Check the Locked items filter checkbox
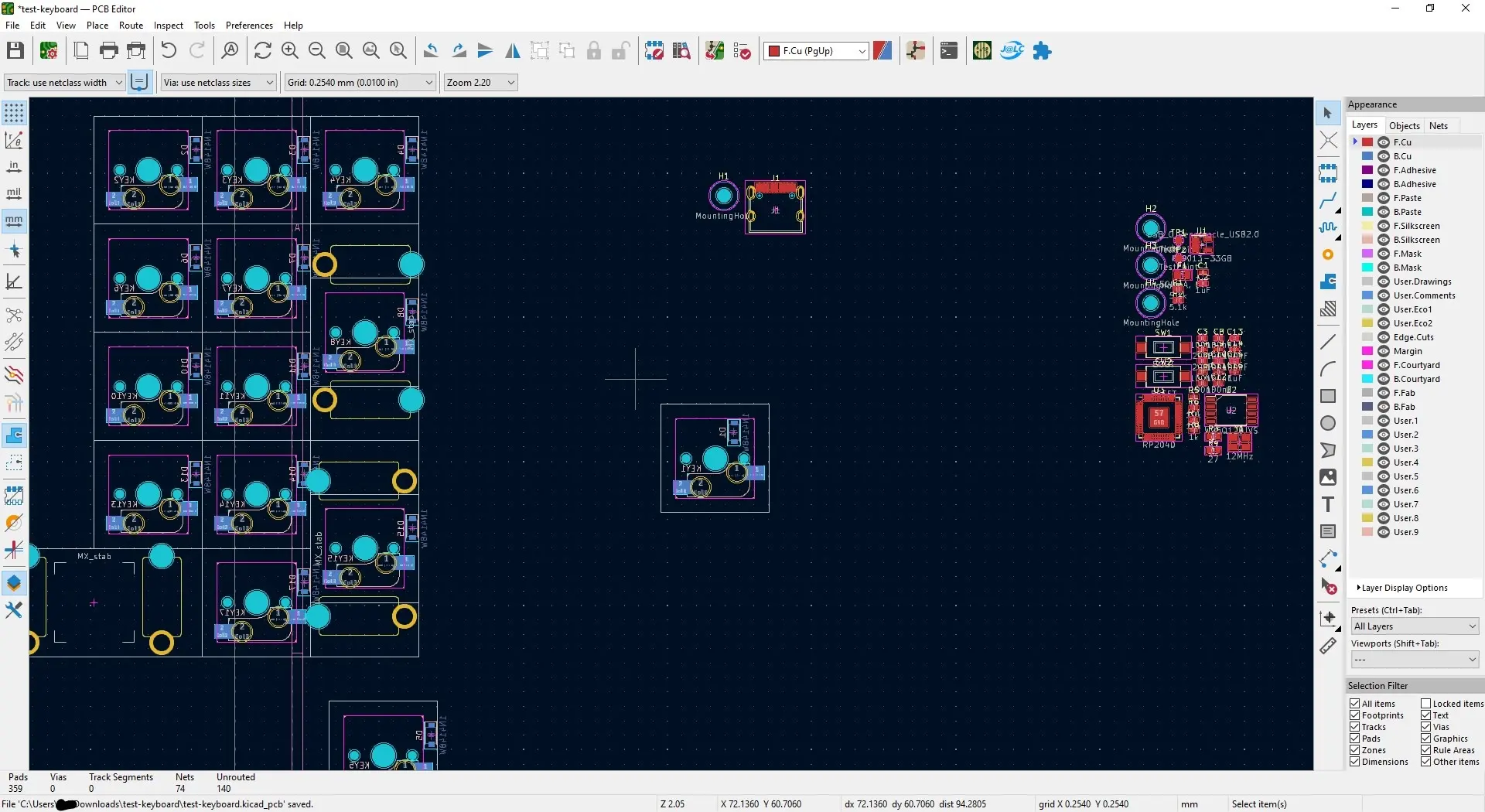Image resolution: width=1485 pixels, height=812 pixels. (x=1426, y=704)
